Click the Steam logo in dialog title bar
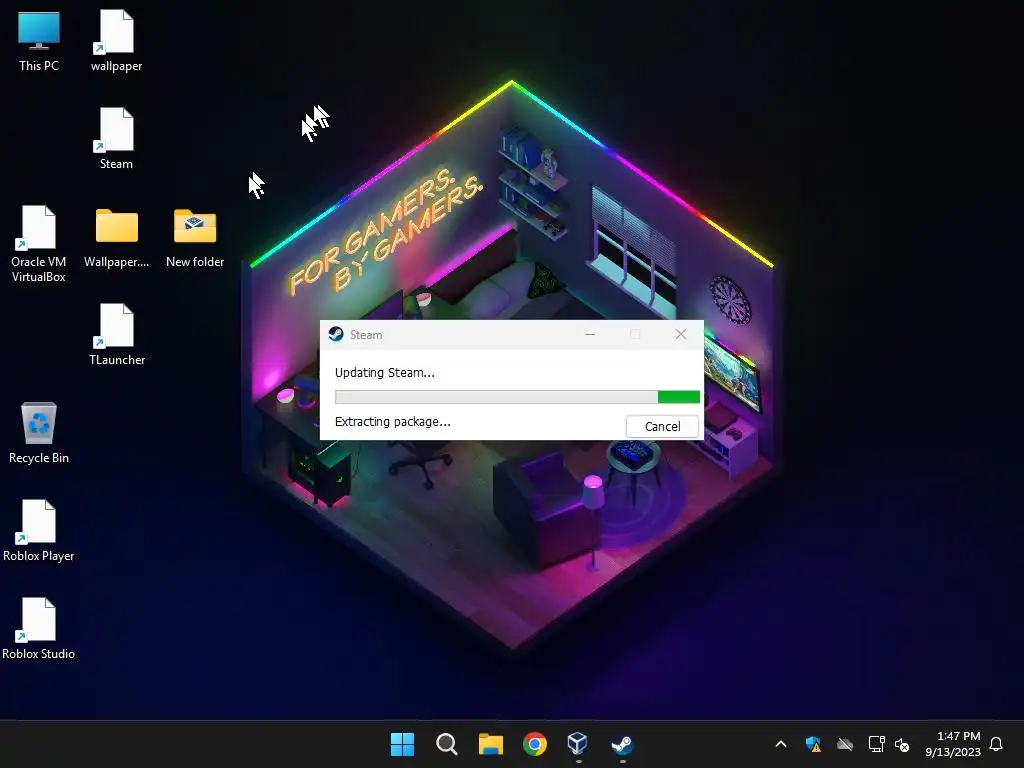 (x=336, y=334)
